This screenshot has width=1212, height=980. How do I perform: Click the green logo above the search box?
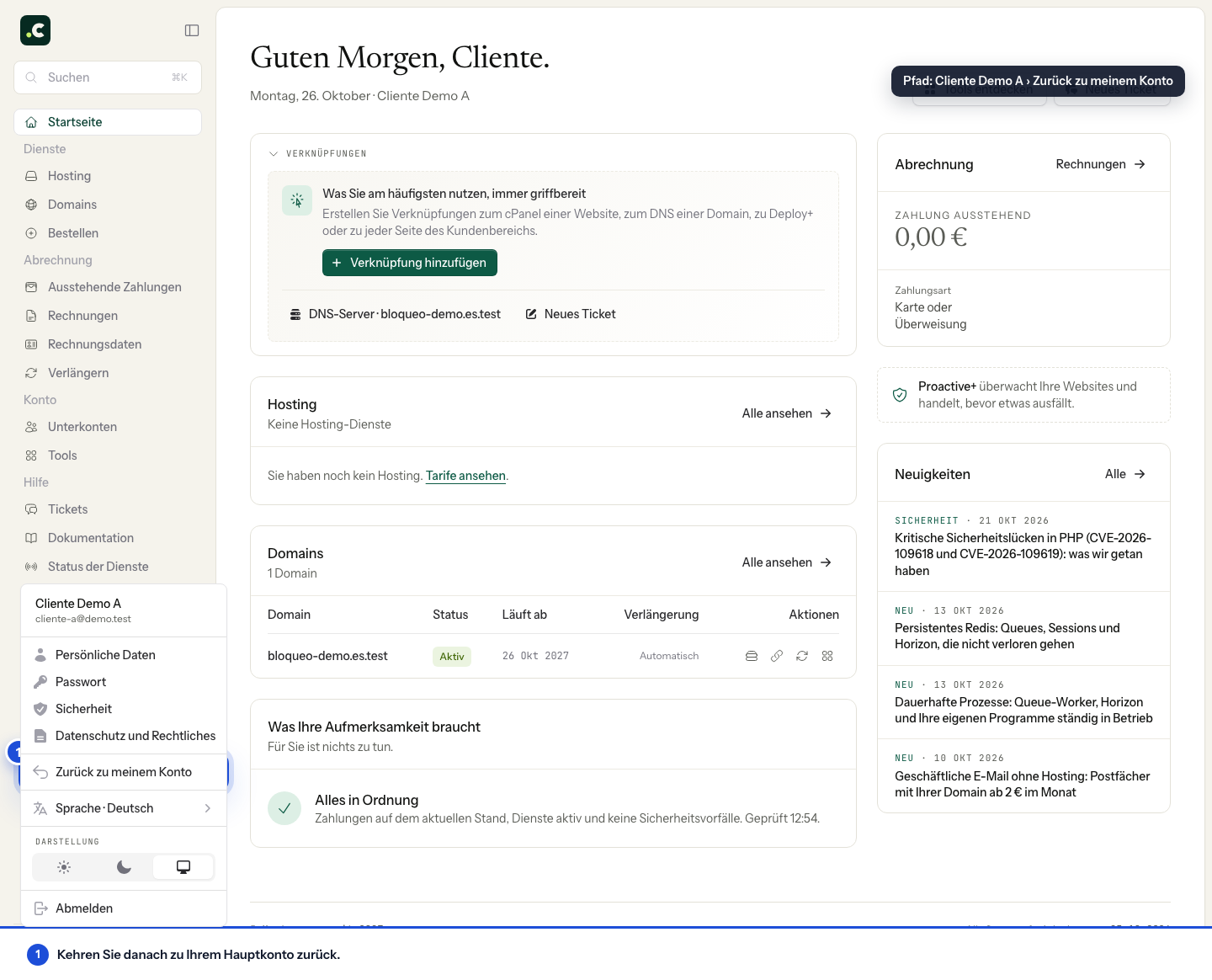point(35,30)
